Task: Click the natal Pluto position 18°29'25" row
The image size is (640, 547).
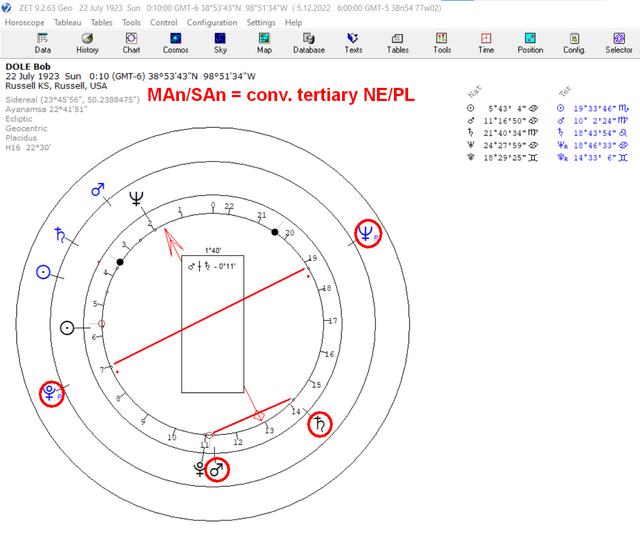Action: pos(502,158)
